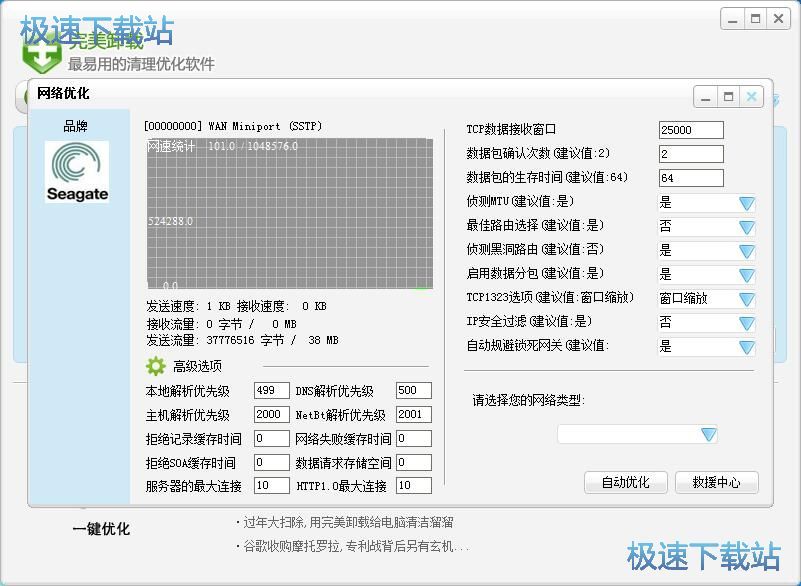
Task: Click the 品牌 label in sidebar
Action: coord(75,126)
